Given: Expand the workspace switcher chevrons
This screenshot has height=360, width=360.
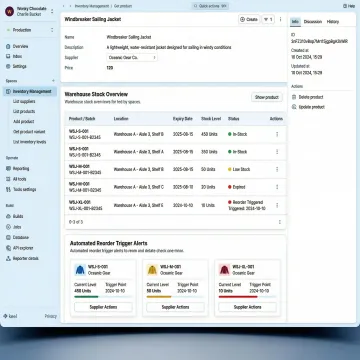Looking at the screenshot, I should [52, 11].
